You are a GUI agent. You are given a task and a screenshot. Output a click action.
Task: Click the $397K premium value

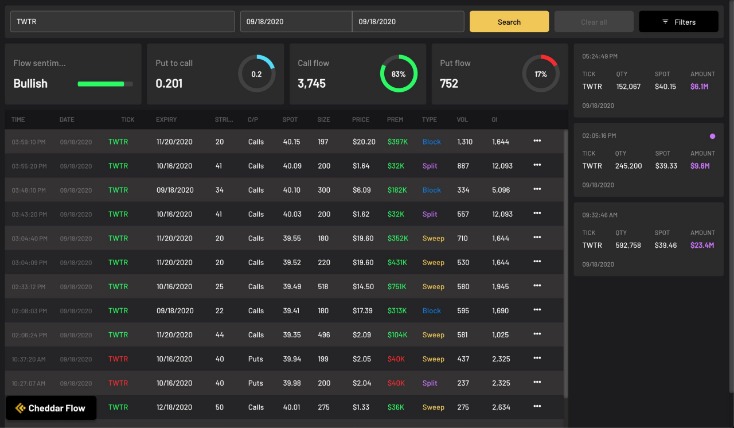[x=397, y=141]
